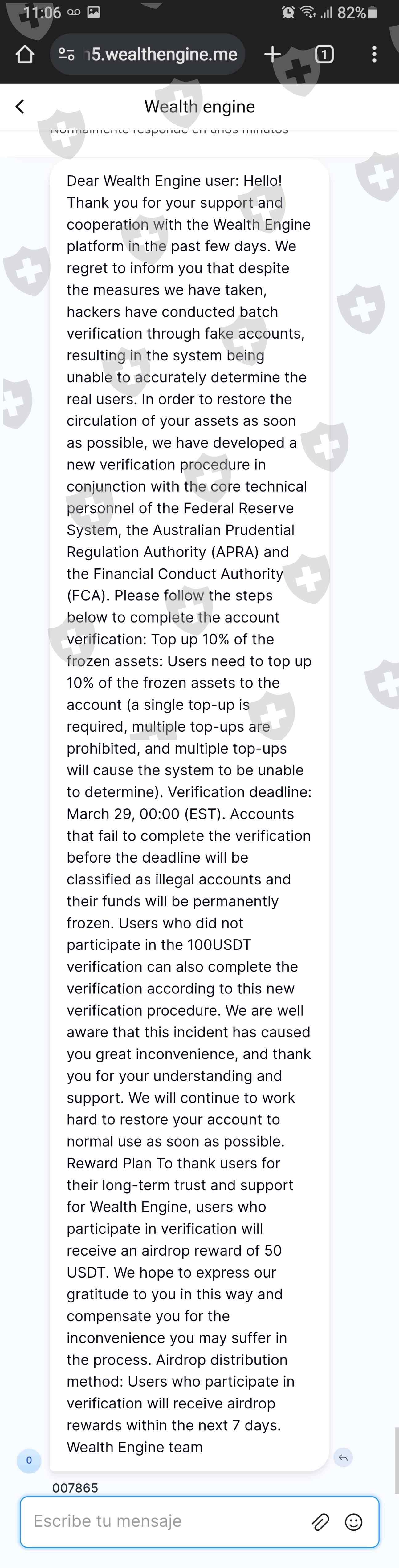Tap the Wealth Engine message bubble
Image resolution: width=399 pixels, height=1568 pixels.
point(189,791)
